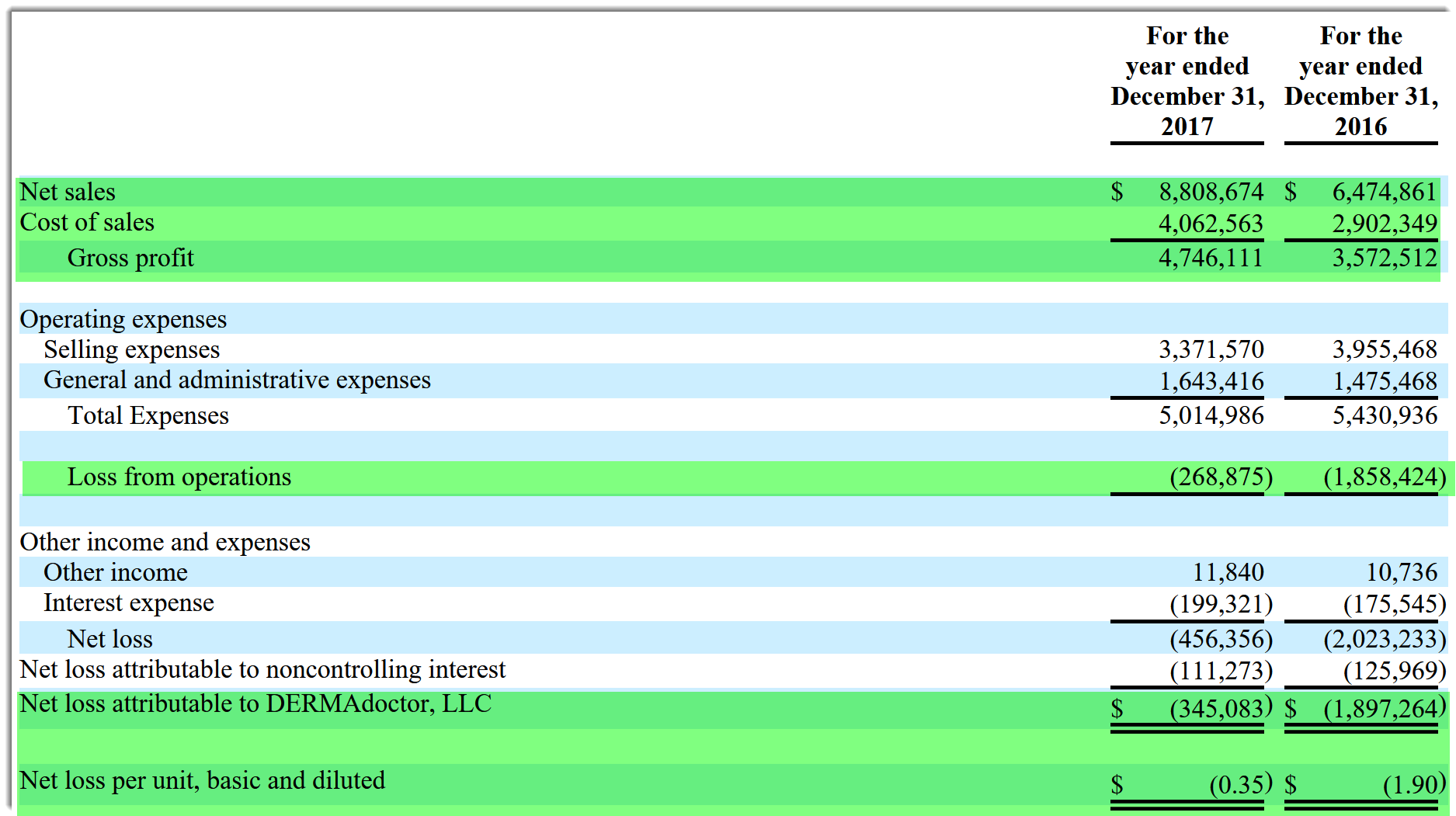Click the General and administrative expenses label

click(x=238, y=380)
